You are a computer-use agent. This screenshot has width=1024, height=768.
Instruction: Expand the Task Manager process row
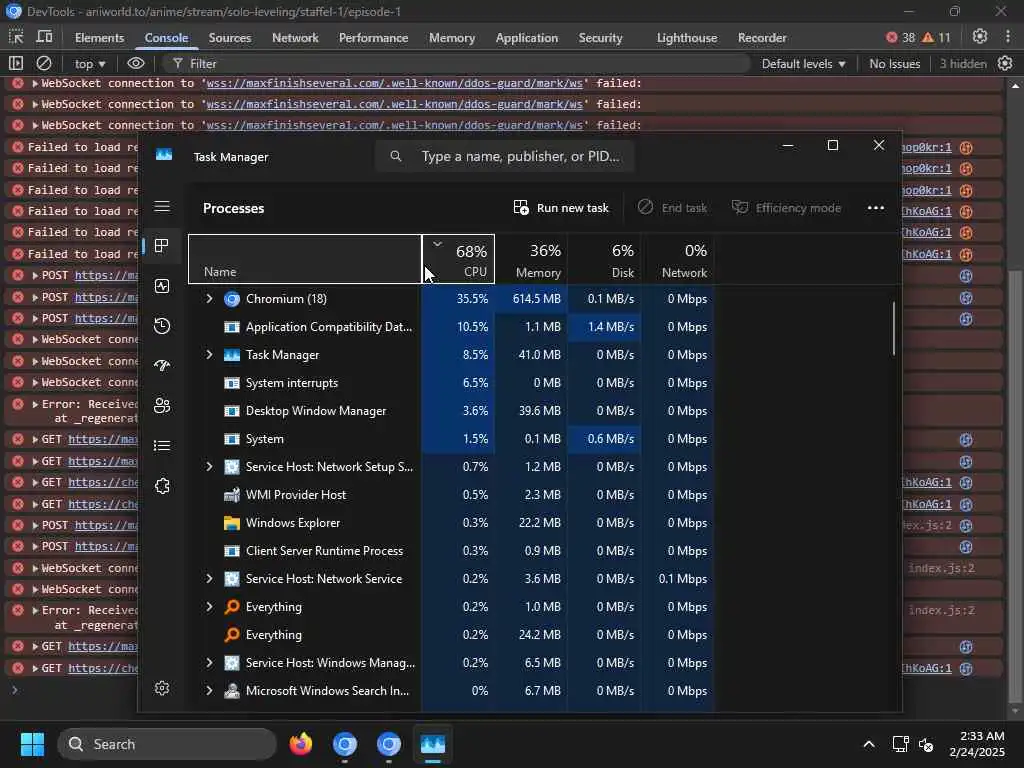(x=209, y=355)
